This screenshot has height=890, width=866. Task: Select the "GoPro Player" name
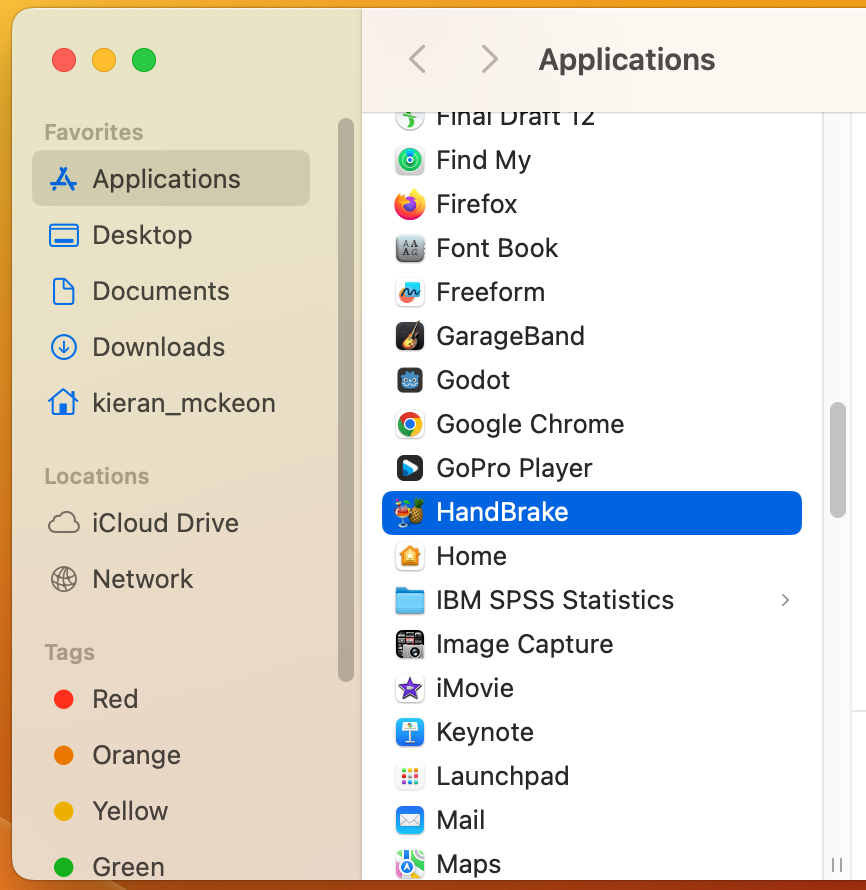514,468
